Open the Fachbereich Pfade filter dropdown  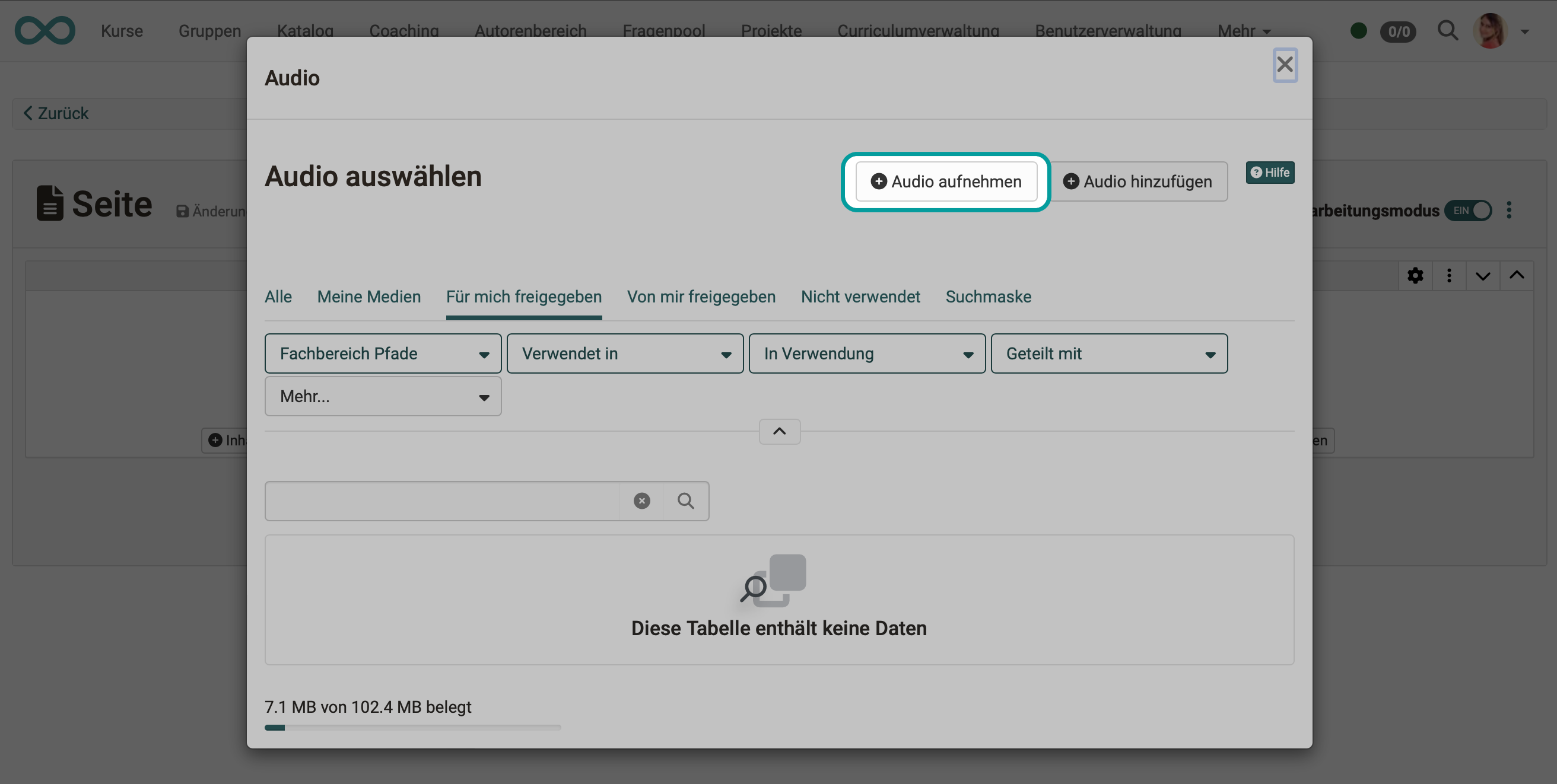pos(382,353)
